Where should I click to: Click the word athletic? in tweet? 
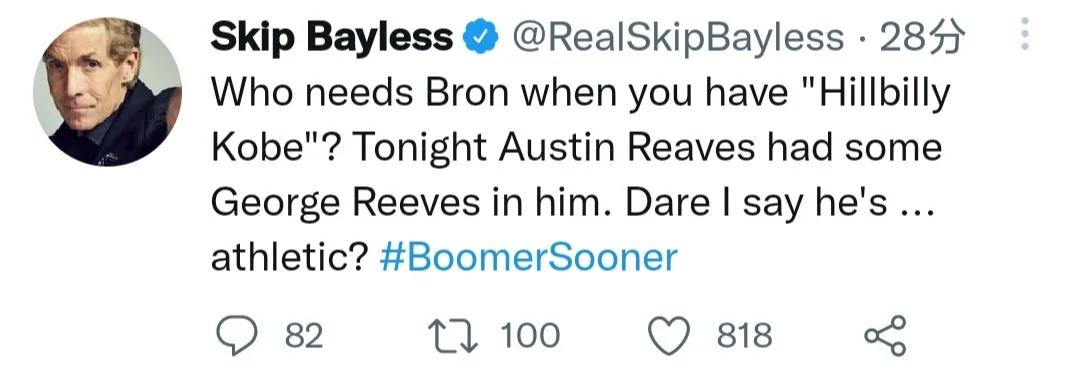pyautogui.click(x=289, y=258)
